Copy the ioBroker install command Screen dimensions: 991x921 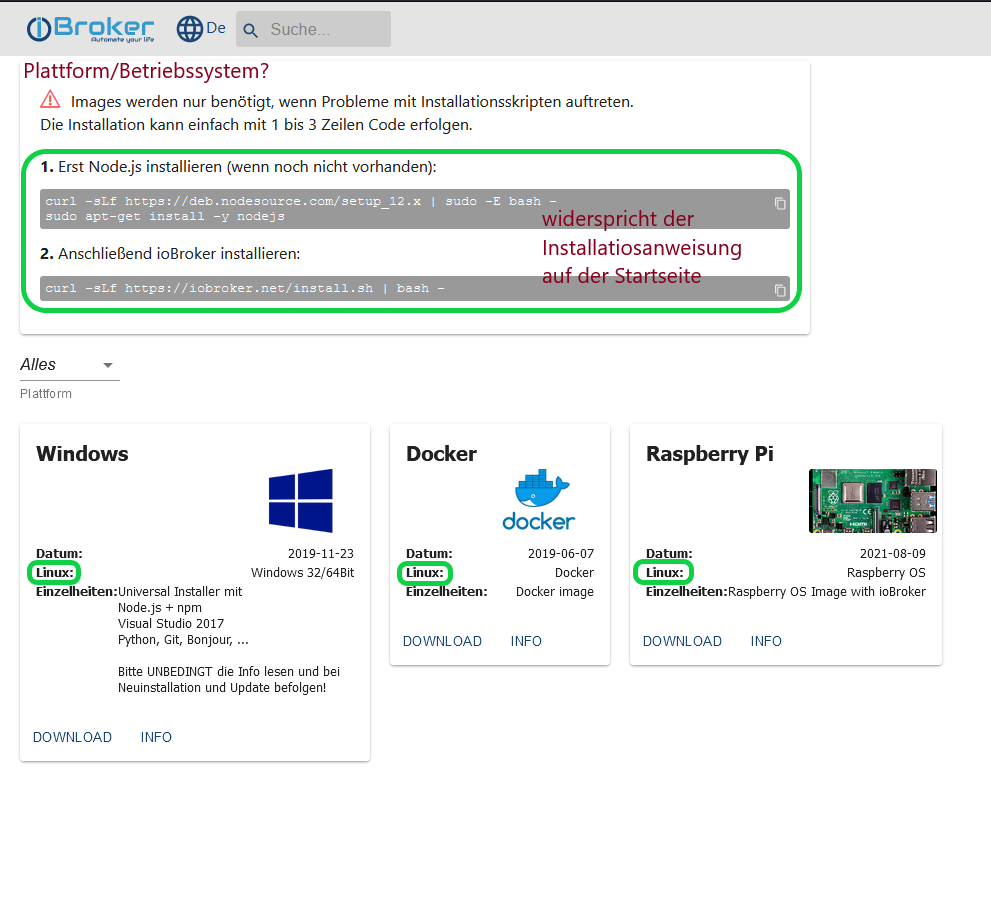(x=780, y=290)
